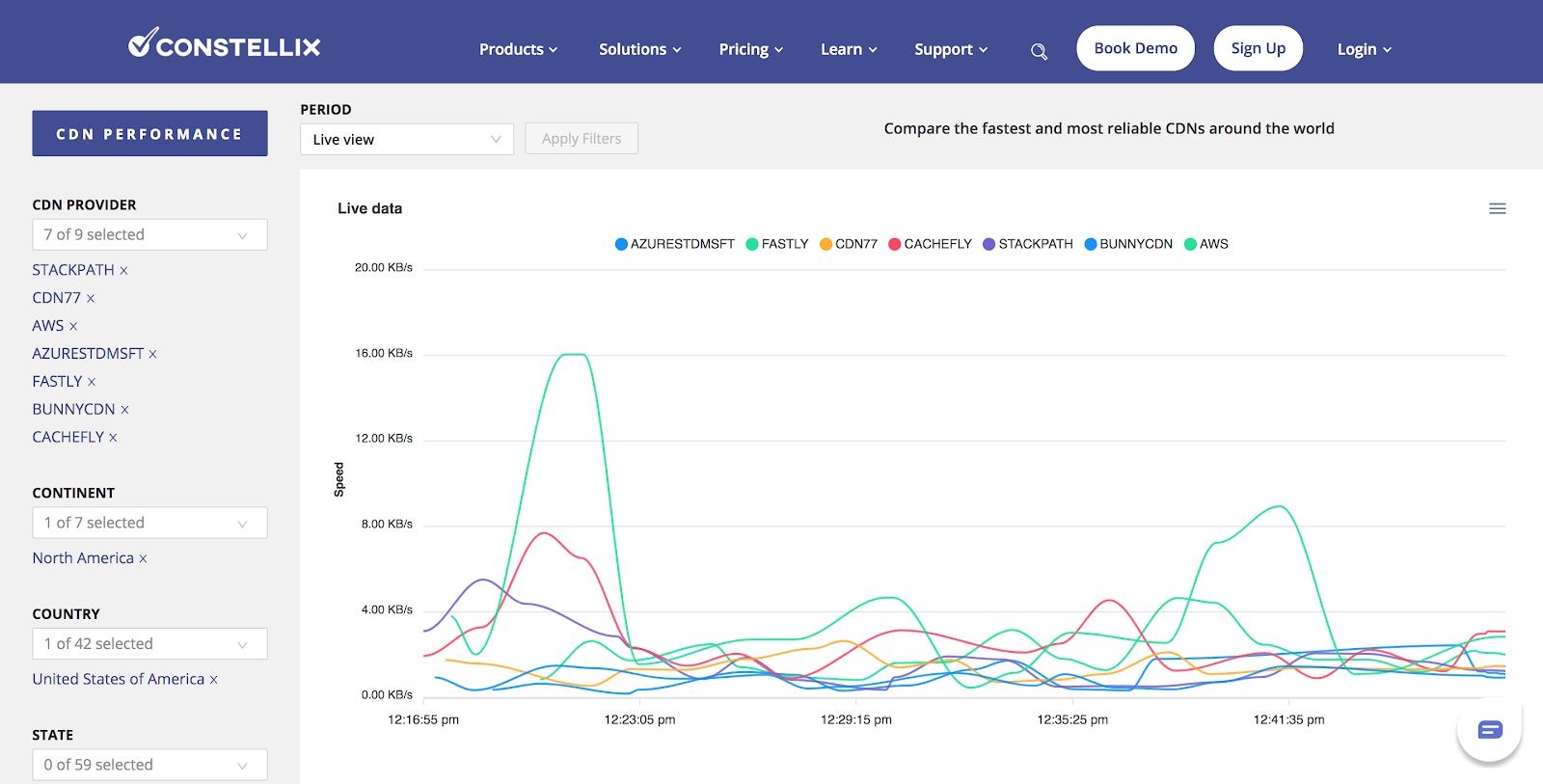Open the Support menu

(951, 49)
